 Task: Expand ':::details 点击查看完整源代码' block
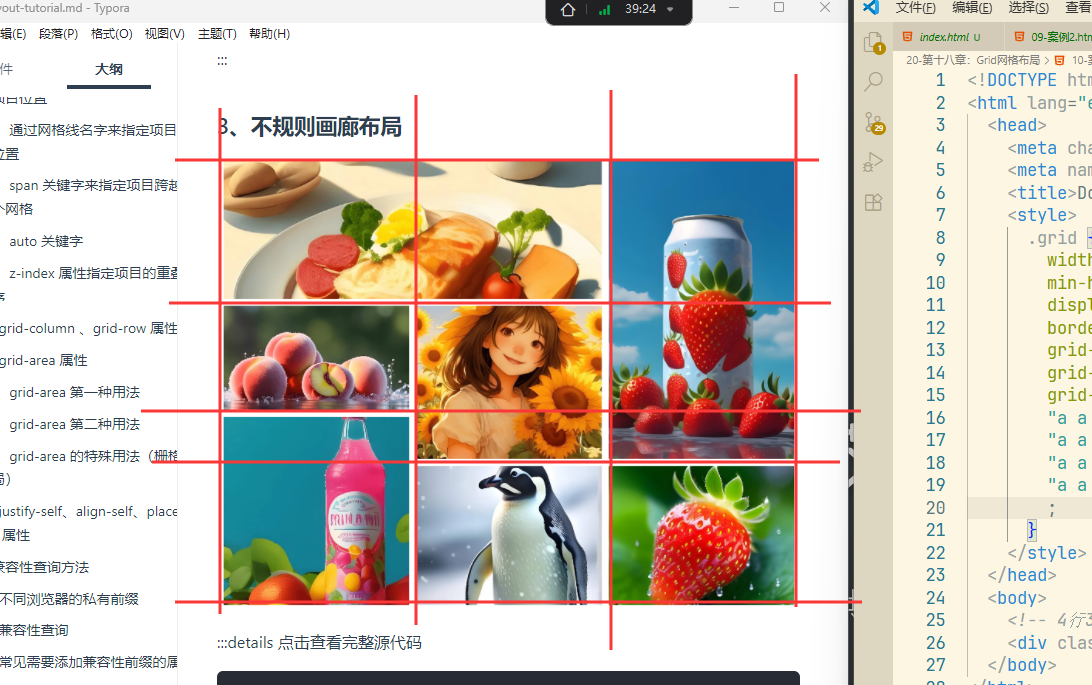click(x=319, y=642)
